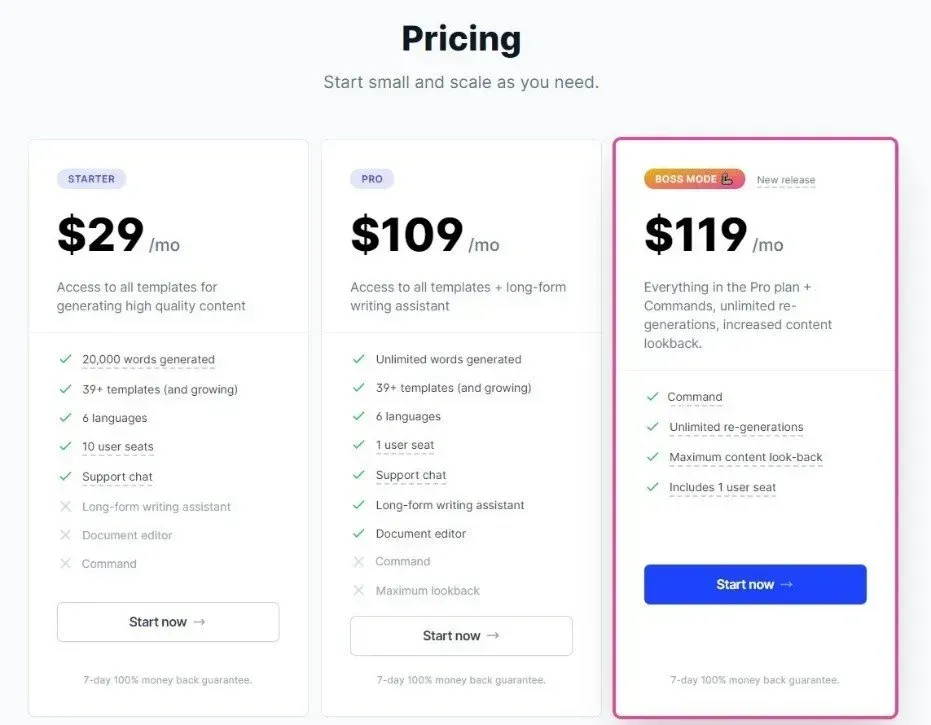Click the blue Boss Mode Start now button
Screen dimensions: 931x725
[755, 584]
